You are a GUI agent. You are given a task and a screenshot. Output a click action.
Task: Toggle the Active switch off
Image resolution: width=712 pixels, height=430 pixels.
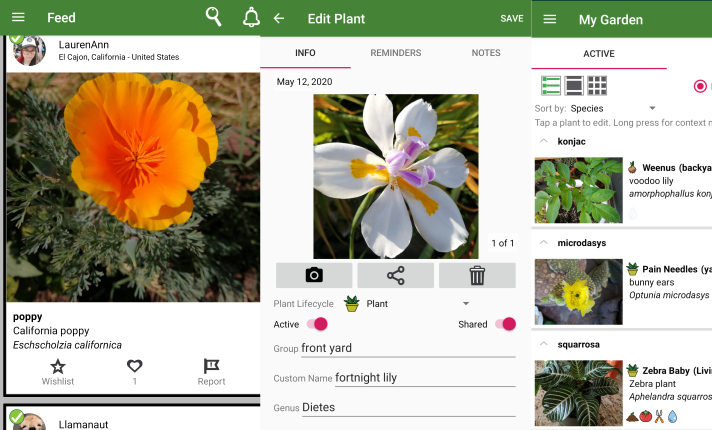(x=317, y=324)
